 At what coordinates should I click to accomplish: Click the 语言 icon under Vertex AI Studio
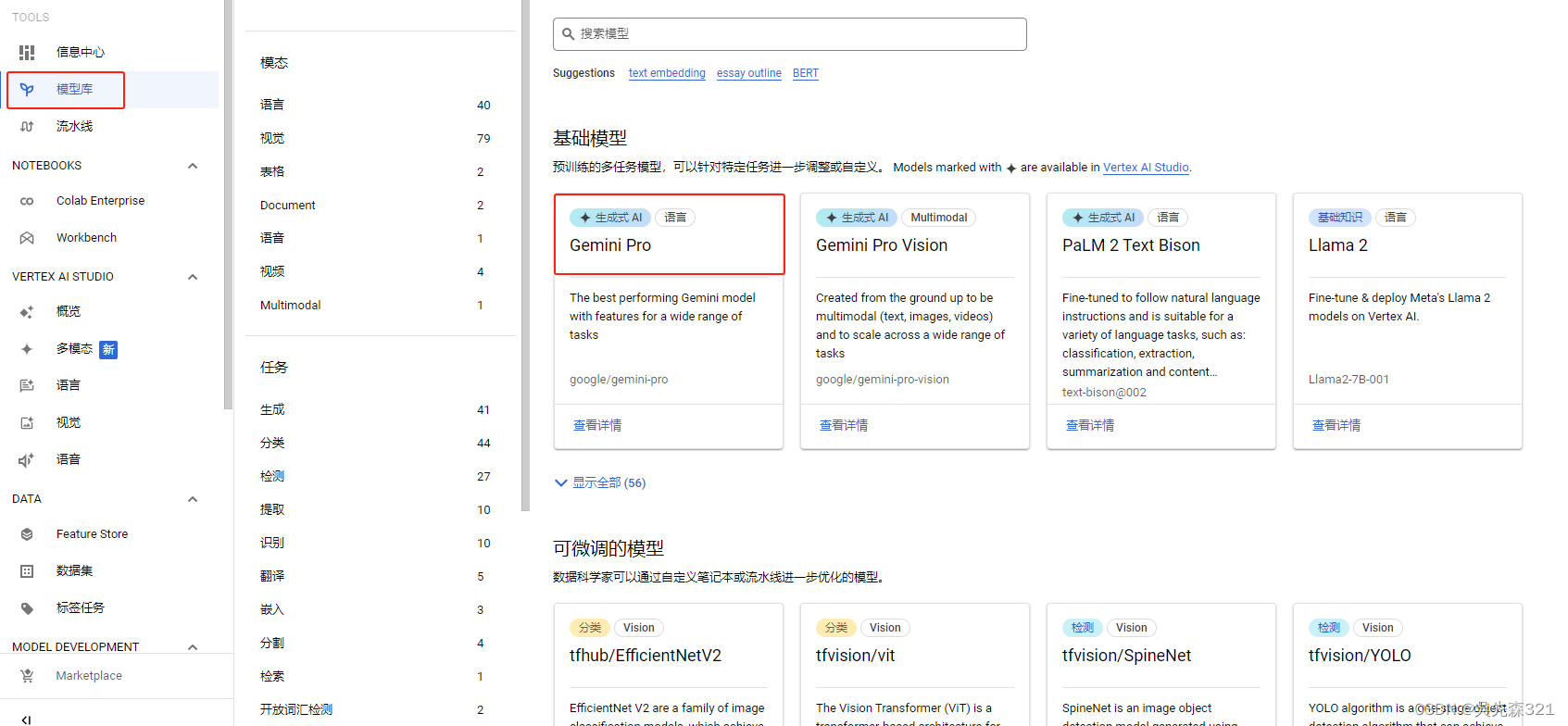tap(27, 386)
